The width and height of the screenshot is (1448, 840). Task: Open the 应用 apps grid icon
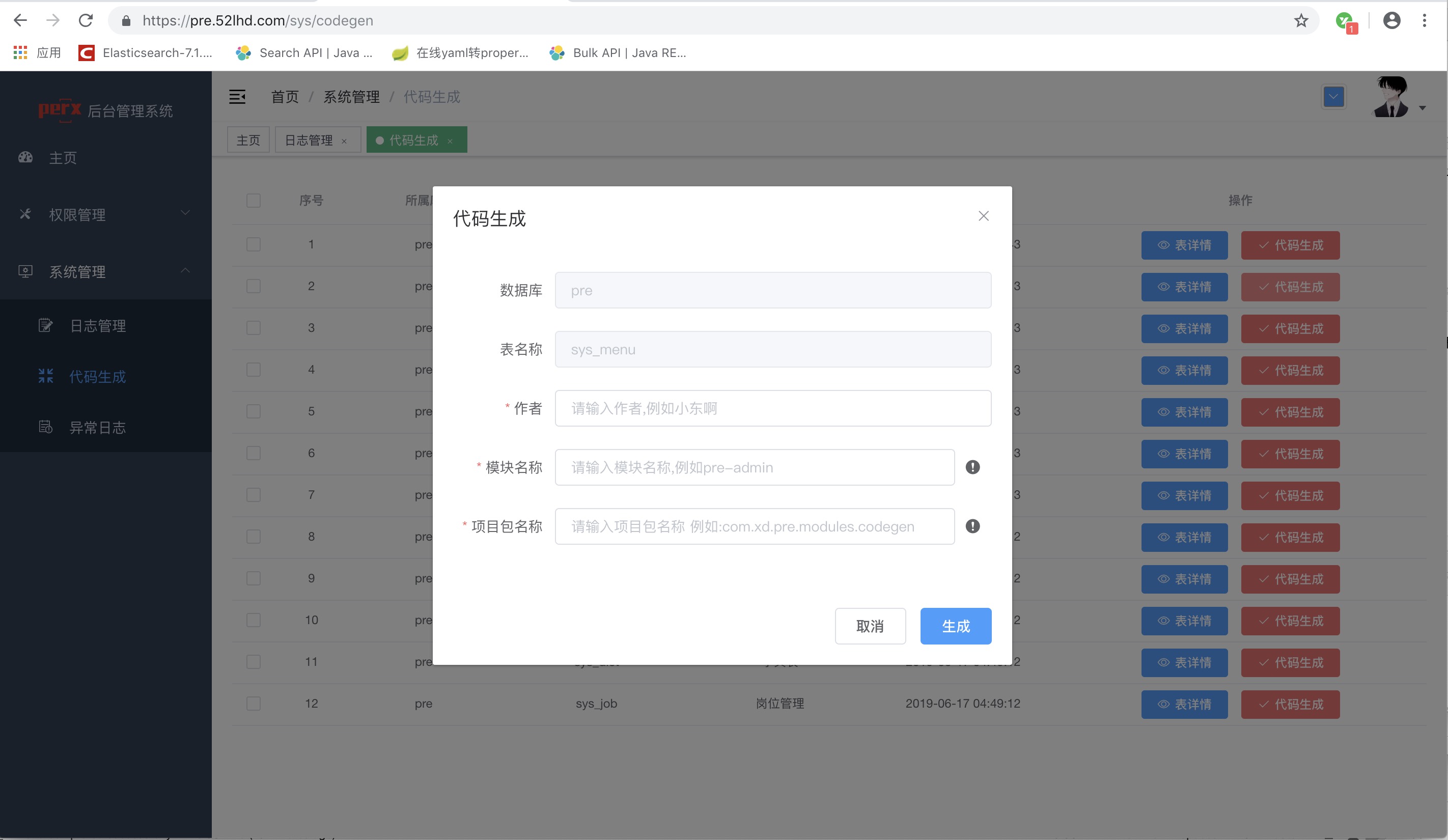coord(20,53)
